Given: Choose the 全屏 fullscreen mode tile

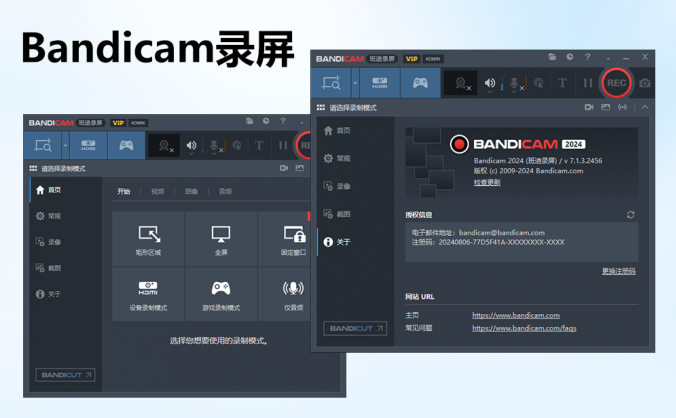Looking at the screenshot, I should coord(221,239).
